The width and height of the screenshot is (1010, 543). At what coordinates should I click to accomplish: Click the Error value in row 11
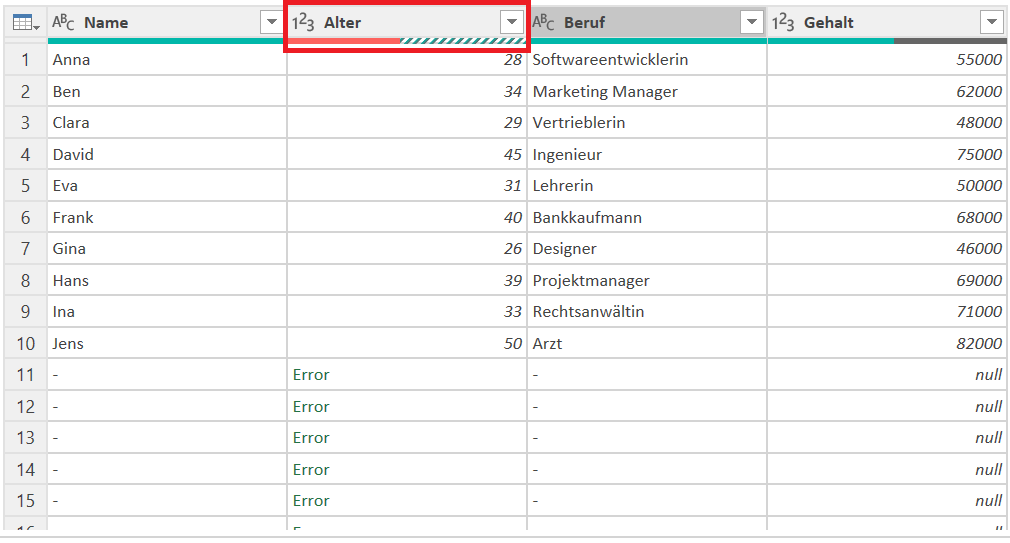point(311,375)
